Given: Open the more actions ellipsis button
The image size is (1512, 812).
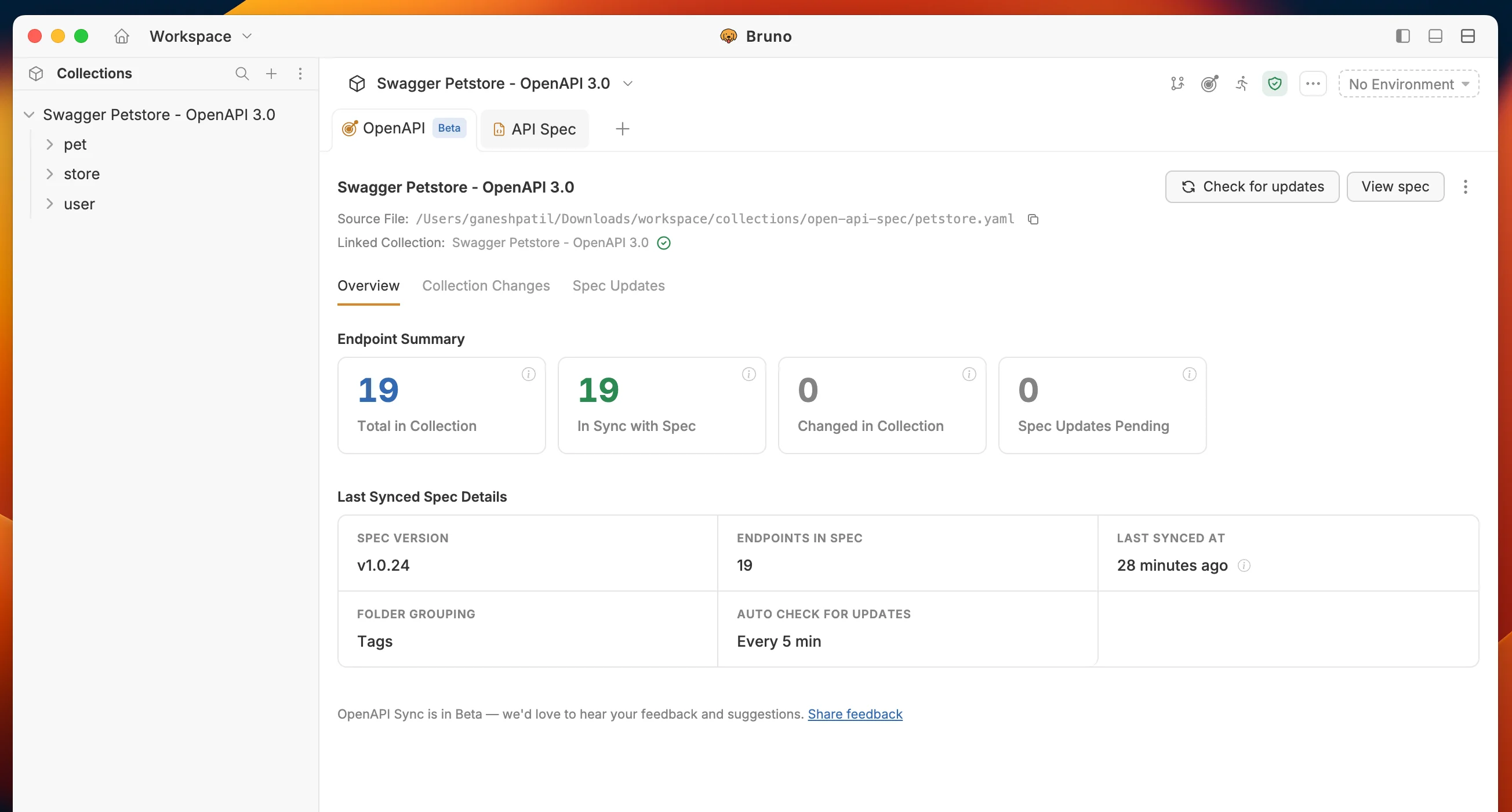Looking at the screenshot, I should pos(1313,84).
